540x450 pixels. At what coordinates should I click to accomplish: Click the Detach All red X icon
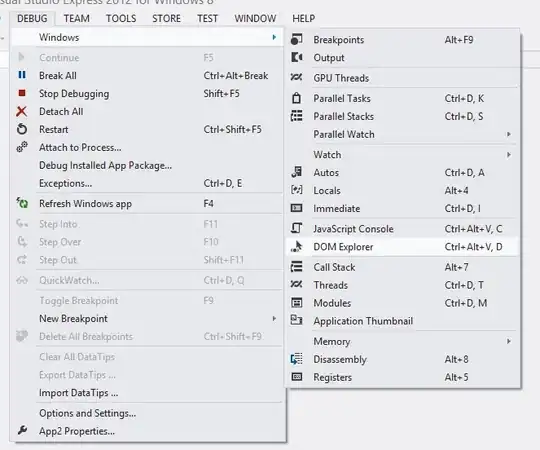(x=21, y=111)
